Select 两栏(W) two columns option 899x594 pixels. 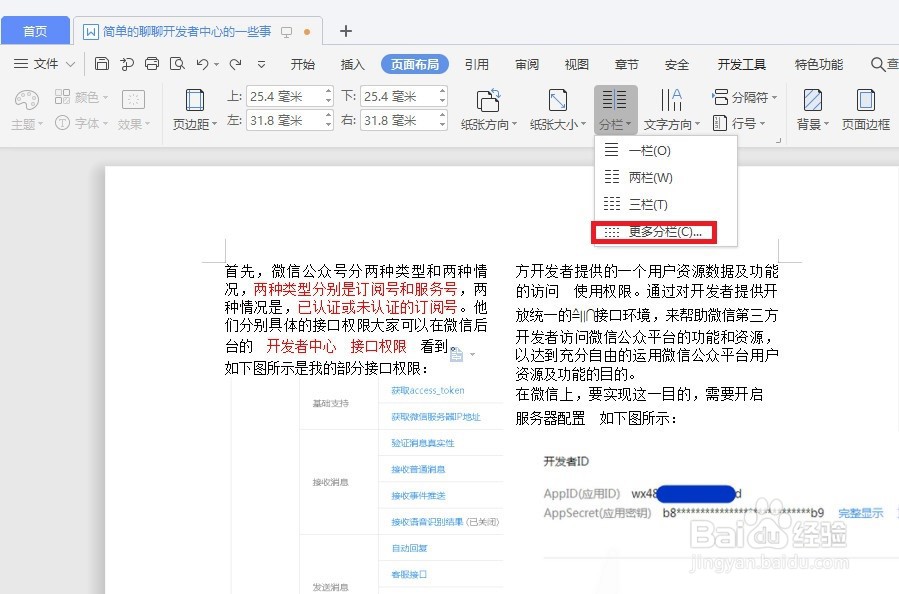pyautogui.click(x=666, y=178)
